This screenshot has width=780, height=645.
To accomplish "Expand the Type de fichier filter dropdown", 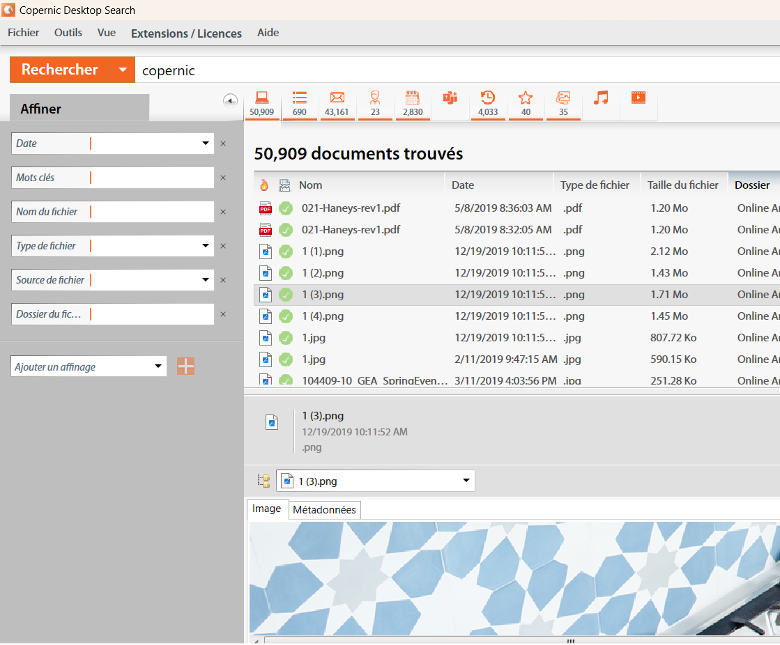I will pyautogui.click(x=205, y=246).
